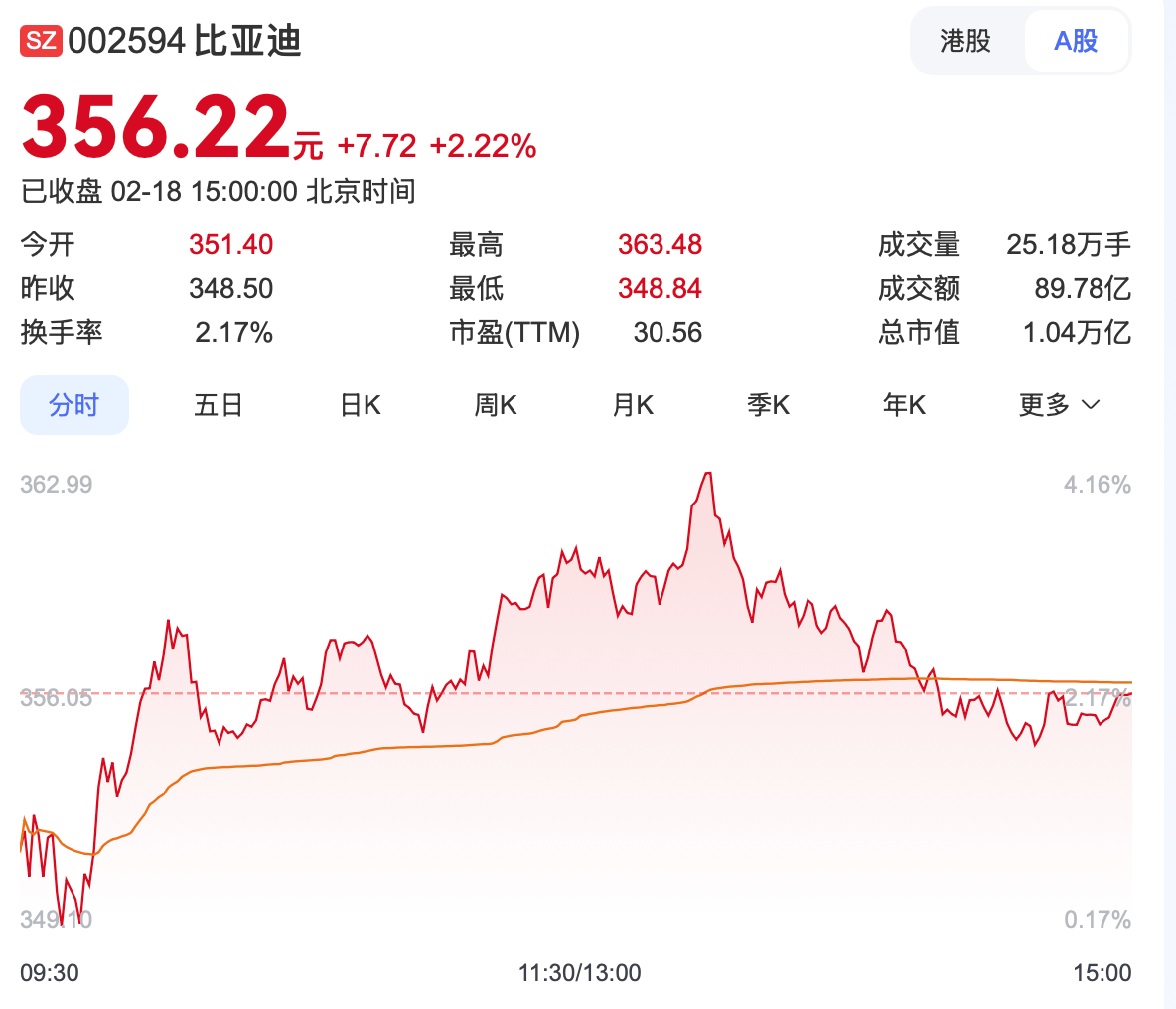Screen dimensions: 1176x1009
Task: Click the price change +7.72
Action: [x=376, y=146]
